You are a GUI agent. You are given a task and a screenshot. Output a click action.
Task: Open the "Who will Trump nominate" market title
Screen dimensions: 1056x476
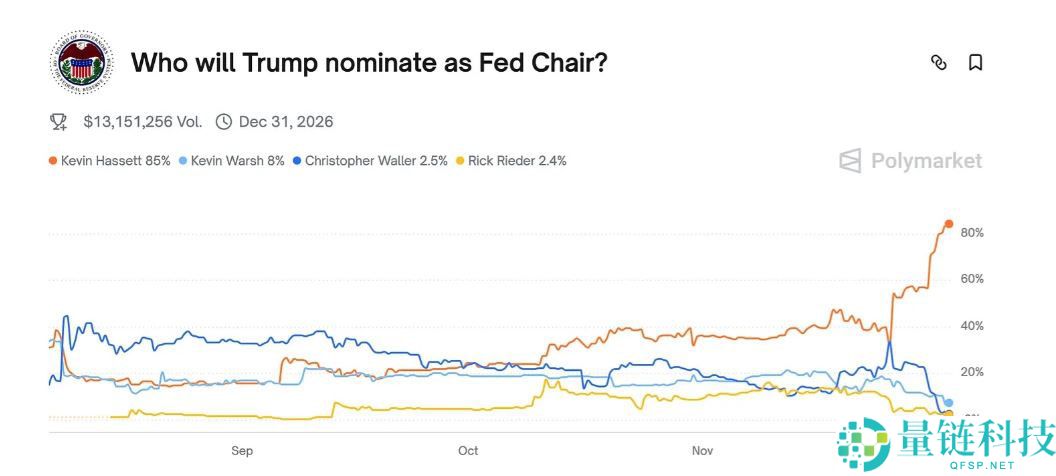tap(369, 62)
